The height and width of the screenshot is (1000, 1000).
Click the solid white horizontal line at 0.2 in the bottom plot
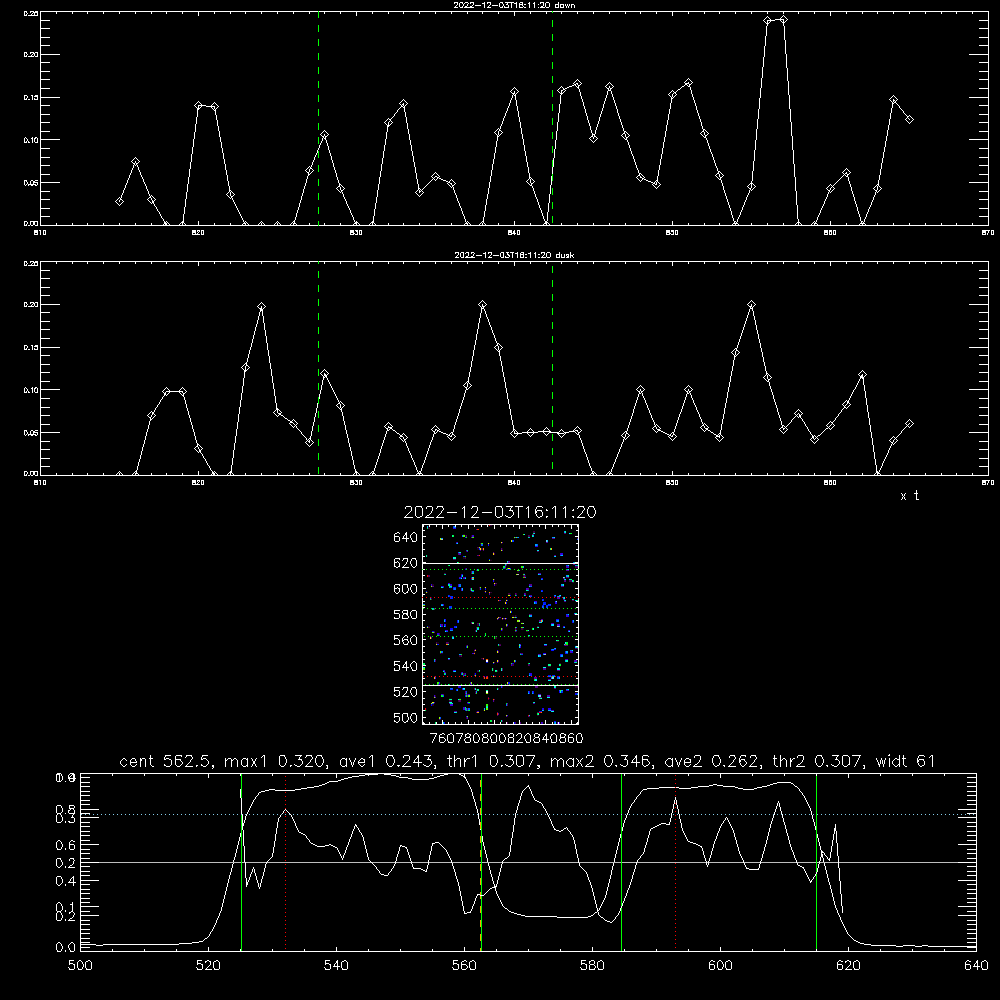click(528, 862)
